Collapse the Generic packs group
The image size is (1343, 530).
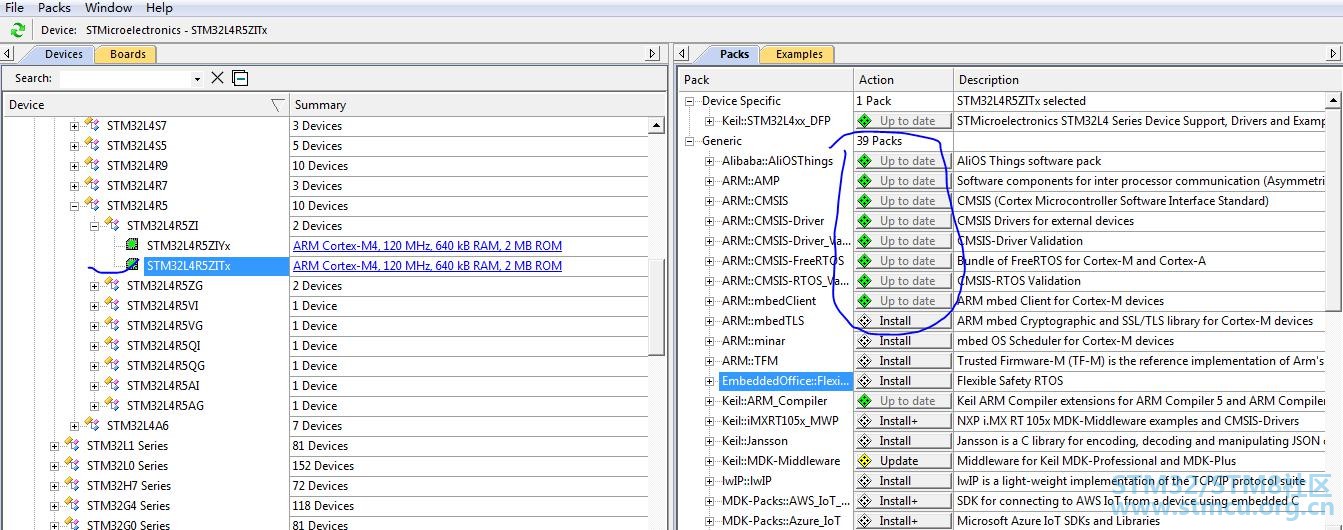[689, 141]
